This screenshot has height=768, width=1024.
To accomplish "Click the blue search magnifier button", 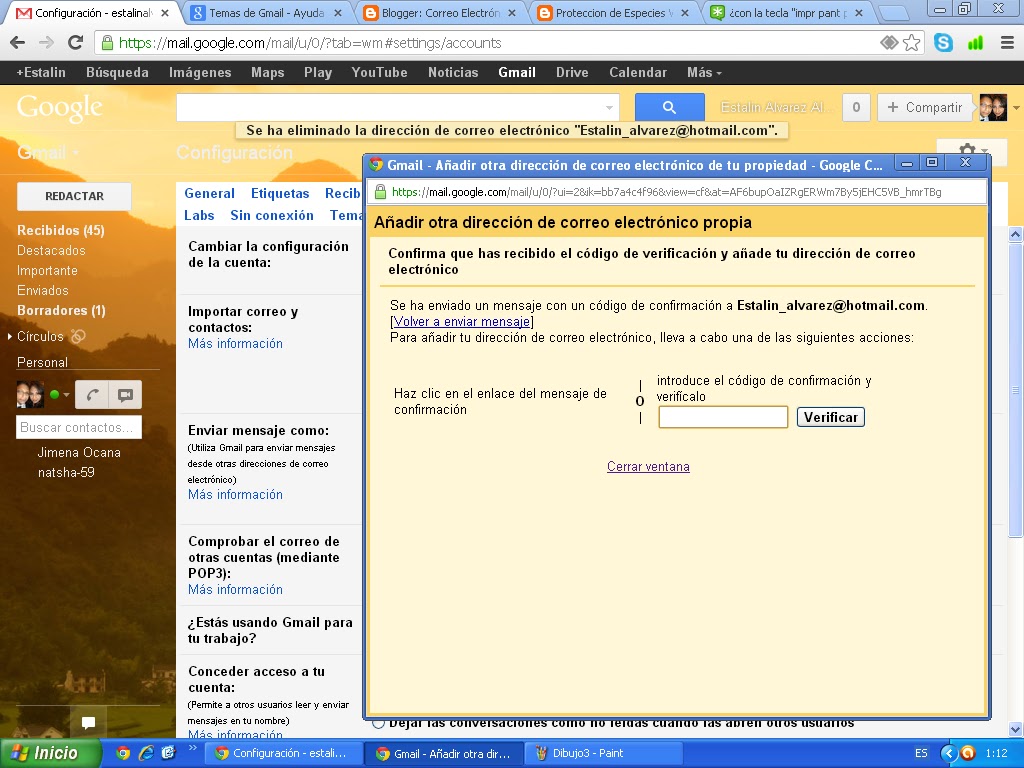I will [x=669, y=107].
